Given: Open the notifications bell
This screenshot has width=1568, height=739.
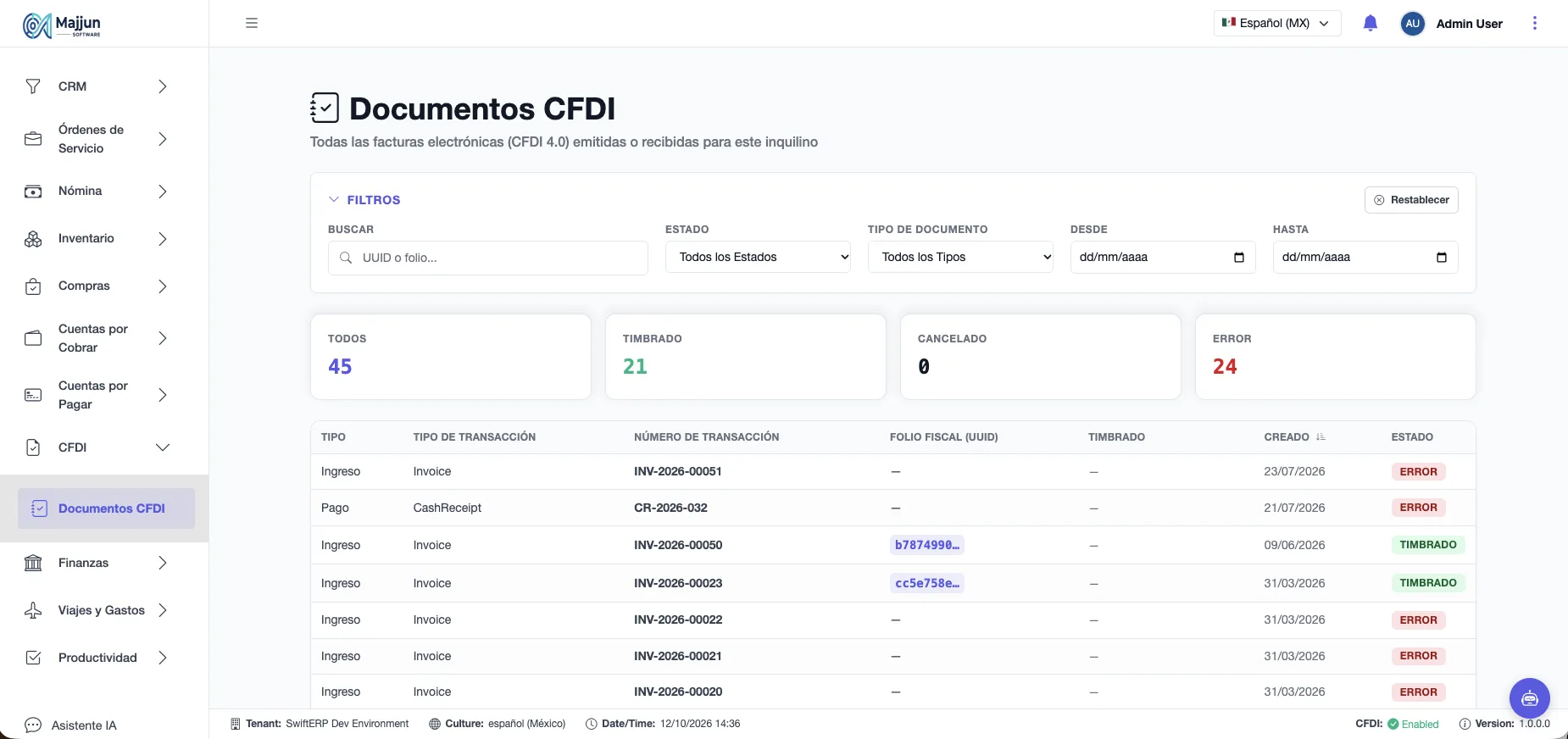Looking at the screenshot, I should 1371,24.
